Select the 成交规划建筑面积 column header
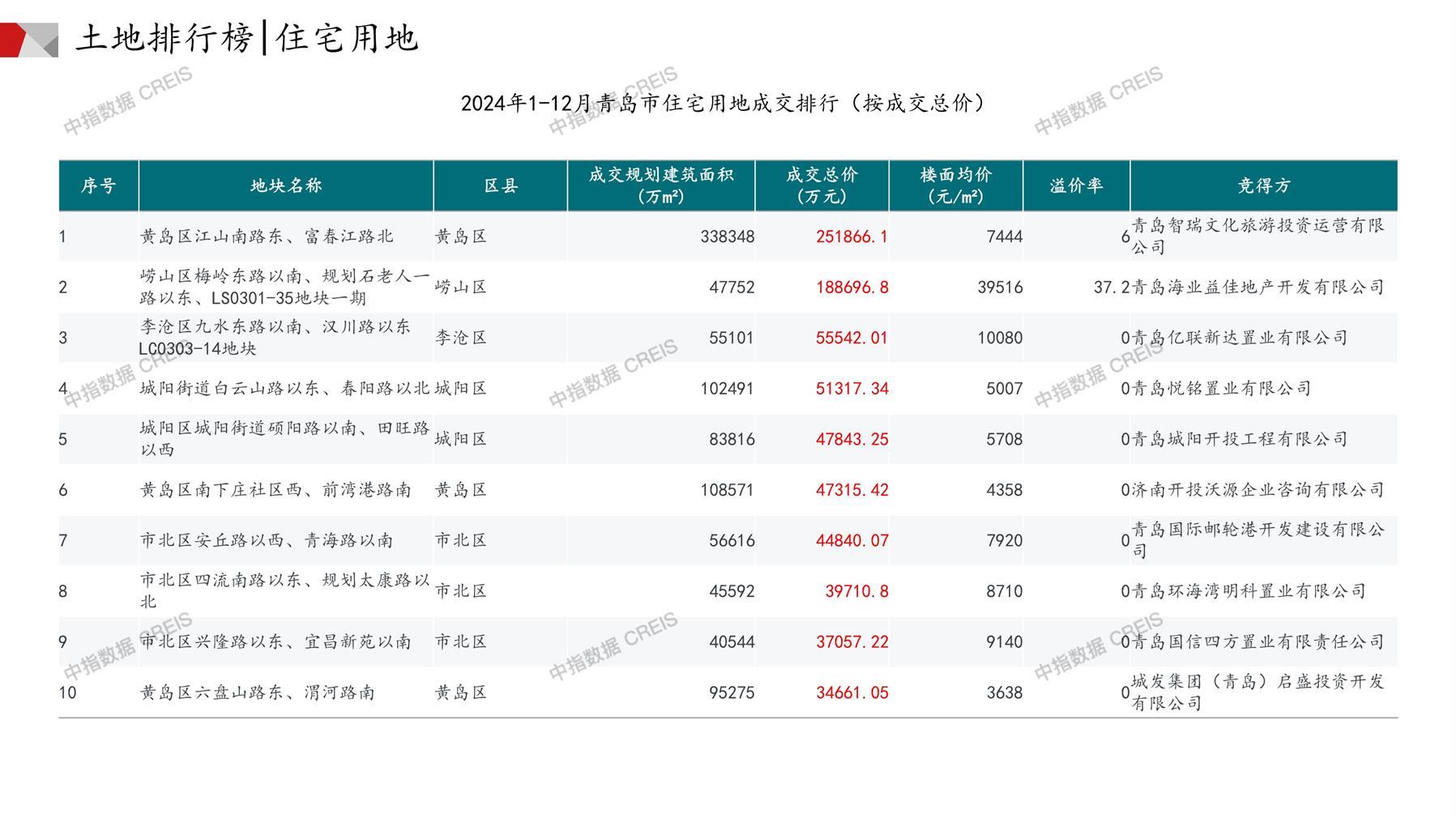The image size is (1456, 818). tap(660, 185)
